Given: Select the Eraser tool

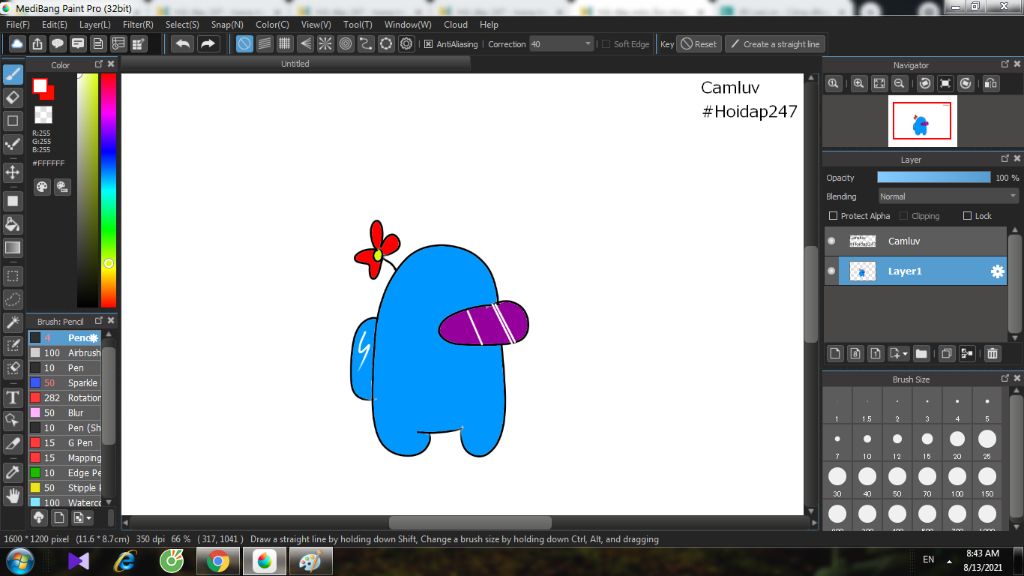Looking at the screenshot, I should 13,98.
